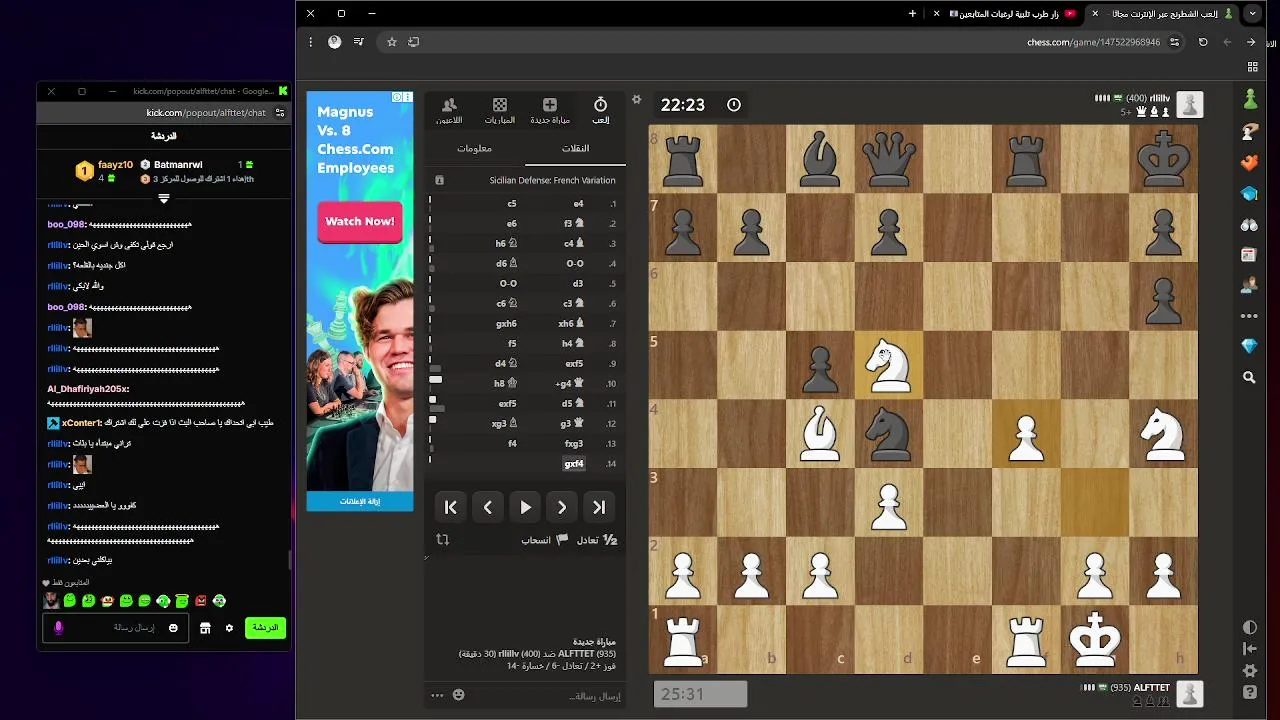Open the diamond premium membership icon

[x=1249, y=346]
